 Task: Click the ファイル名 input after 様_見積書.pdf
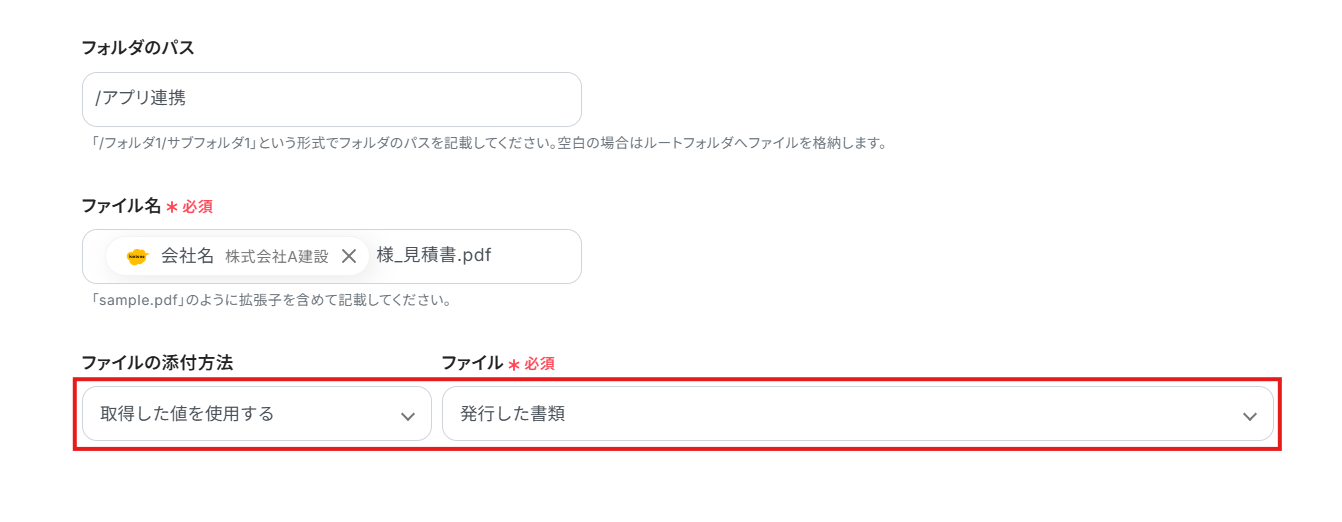(x=535, y=256)
